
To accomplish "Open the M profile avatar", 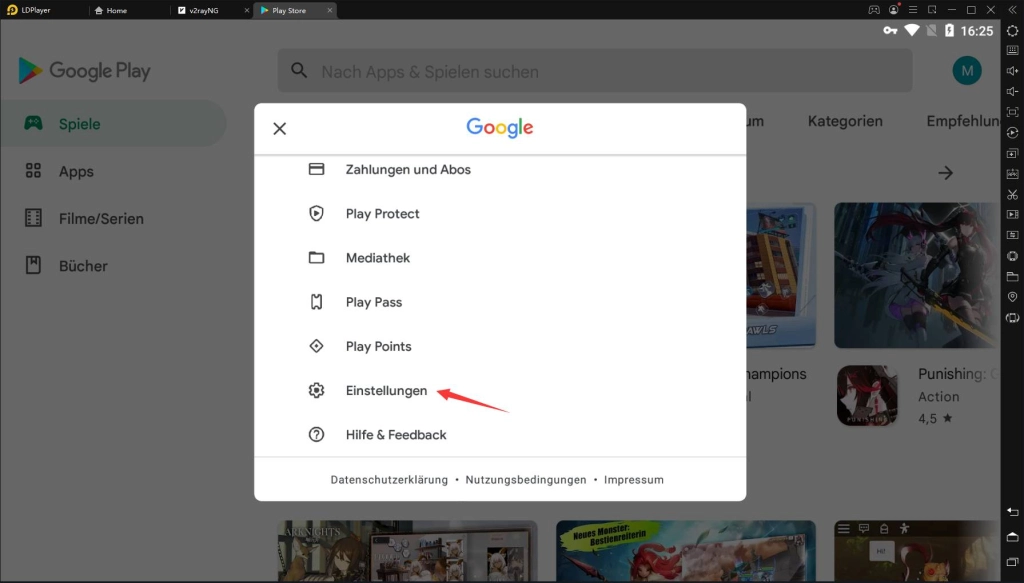I will point(967,71).
